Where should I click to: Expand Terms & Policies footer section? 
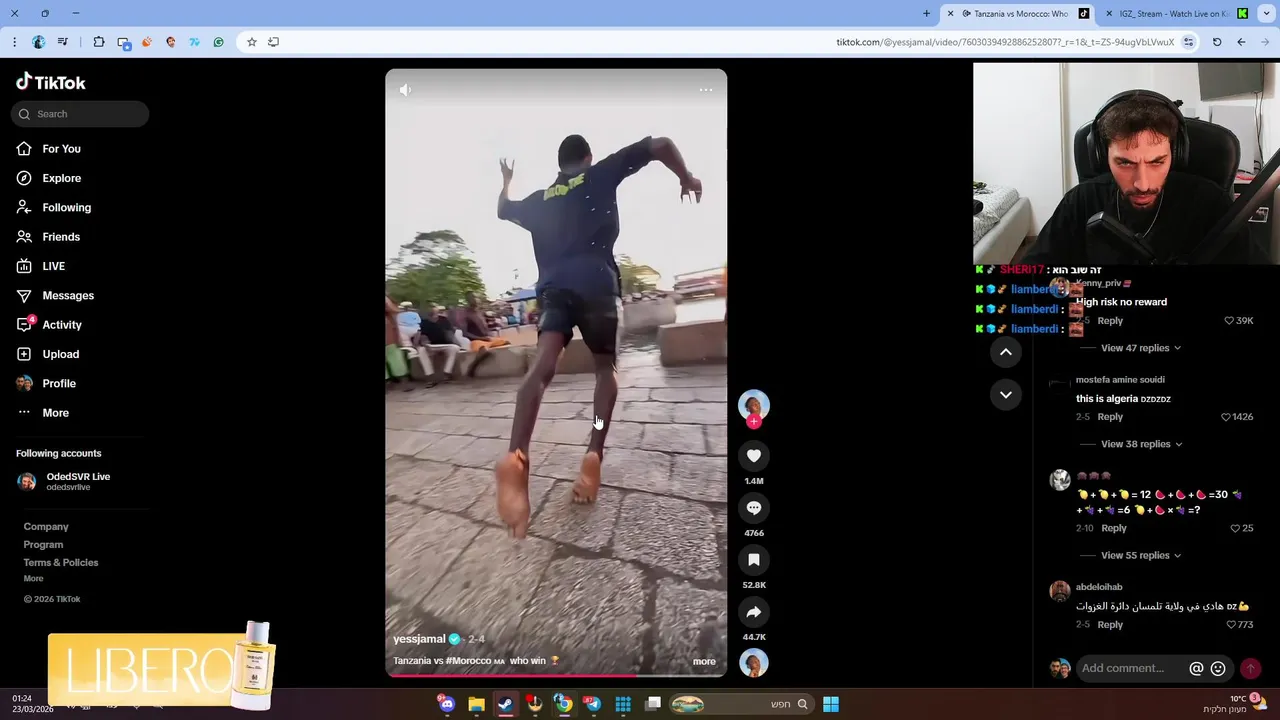click(x=61, y=563)
